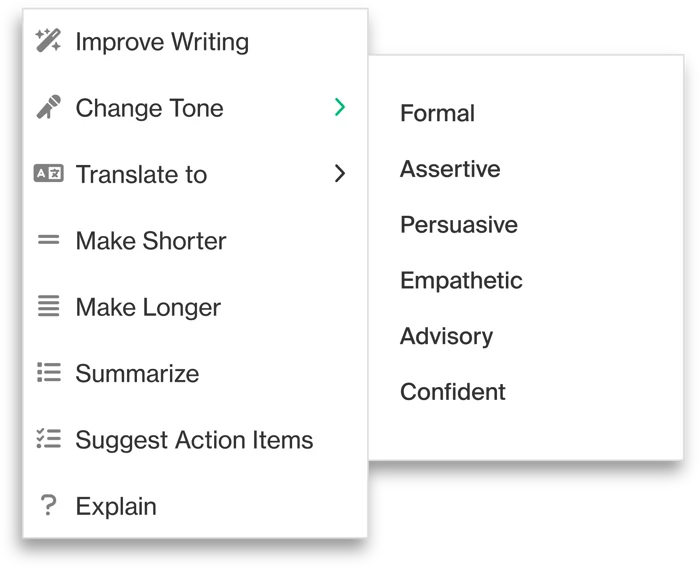Expand the green Change Tone chevron
The height and width of the screenshot is (568, 700).
point(340,107)
